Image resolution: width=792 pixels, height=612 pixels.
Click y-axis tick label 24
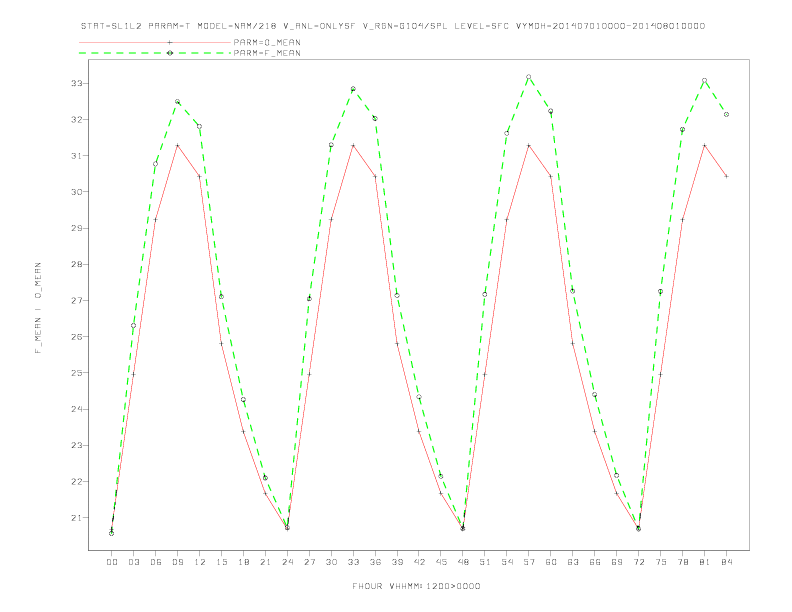(x=77, y=409)
